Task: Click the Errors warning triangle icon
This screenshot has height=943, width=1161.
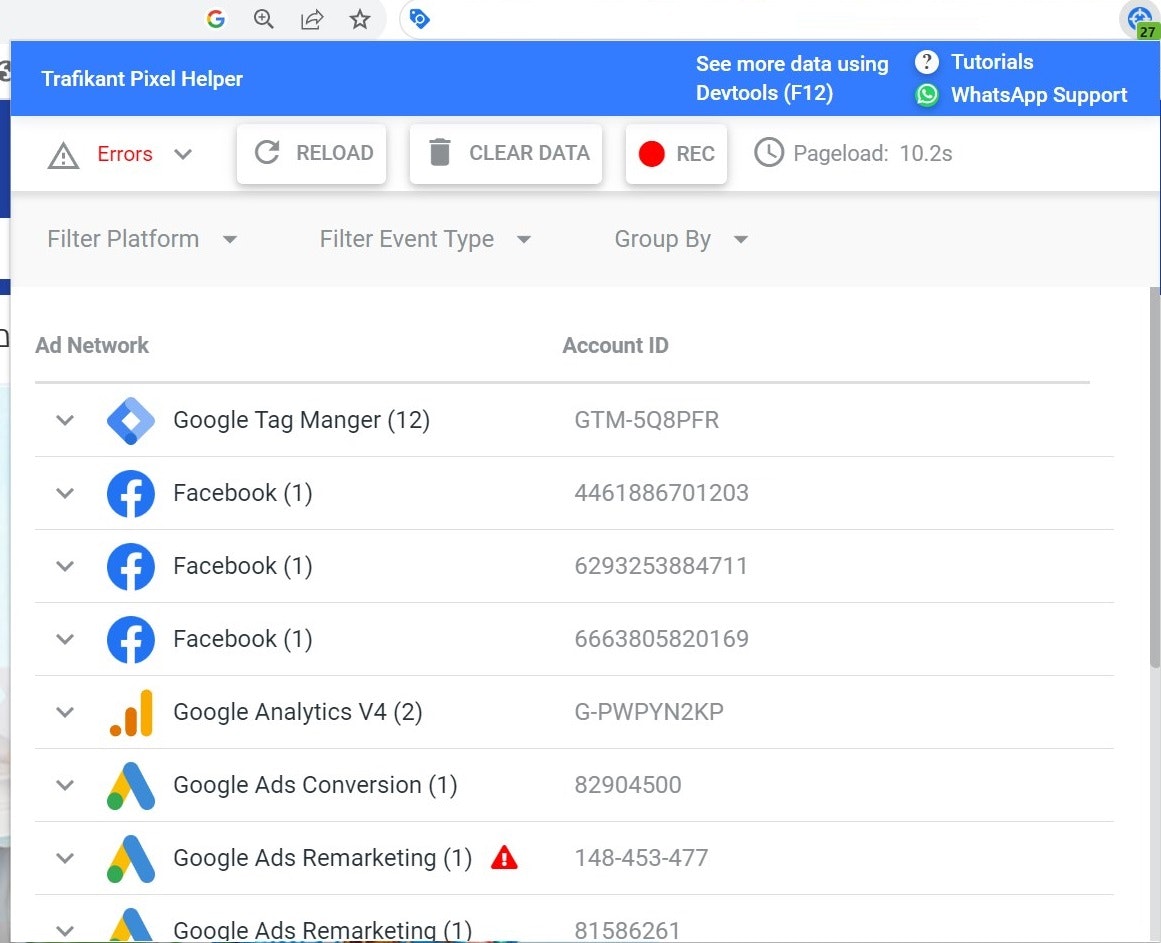Action: pyautogui.click(x=63, y=155)
